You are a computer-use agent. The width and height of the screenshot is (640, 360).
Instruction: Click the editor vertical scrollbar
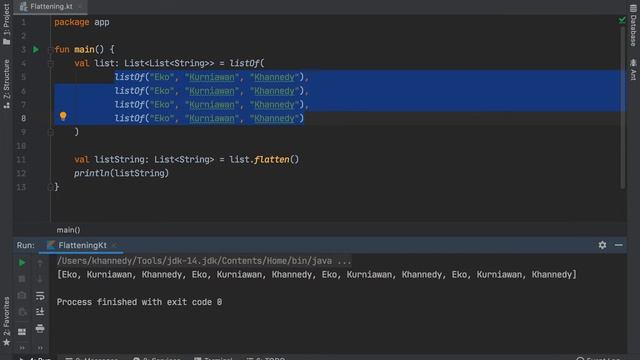tap(622, 108)
